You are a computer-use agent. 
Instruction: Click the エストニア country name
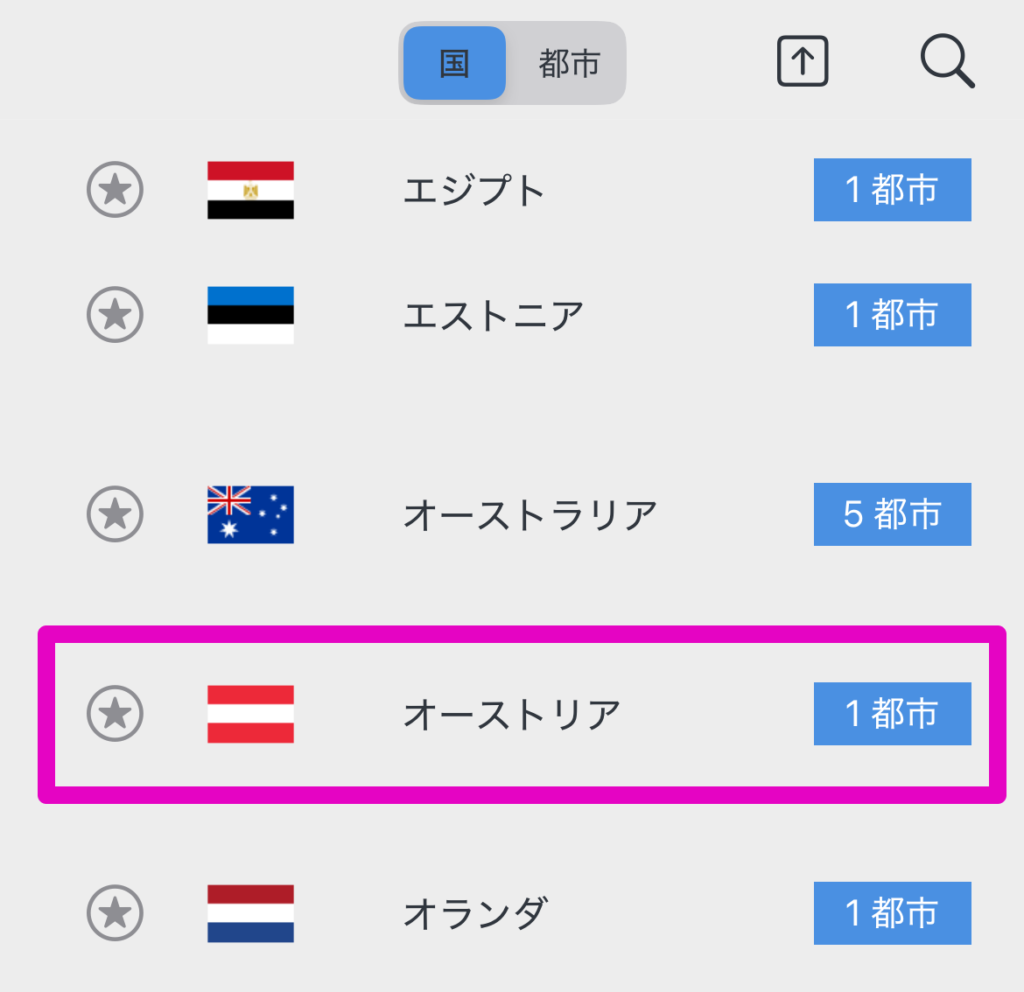(x=492, y=314)
